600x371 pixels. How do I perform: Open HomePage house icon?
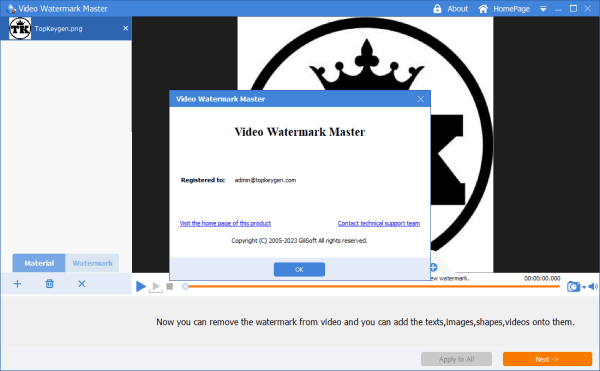point(483,9)
